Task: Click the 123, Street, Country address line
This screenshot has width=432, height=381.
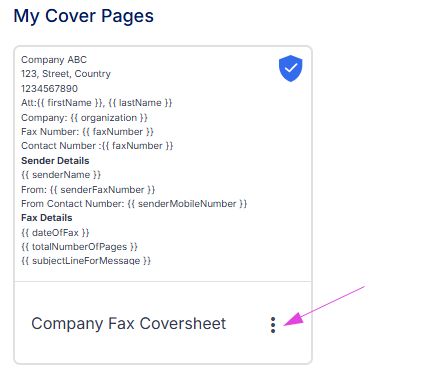Action: (66, 74)
